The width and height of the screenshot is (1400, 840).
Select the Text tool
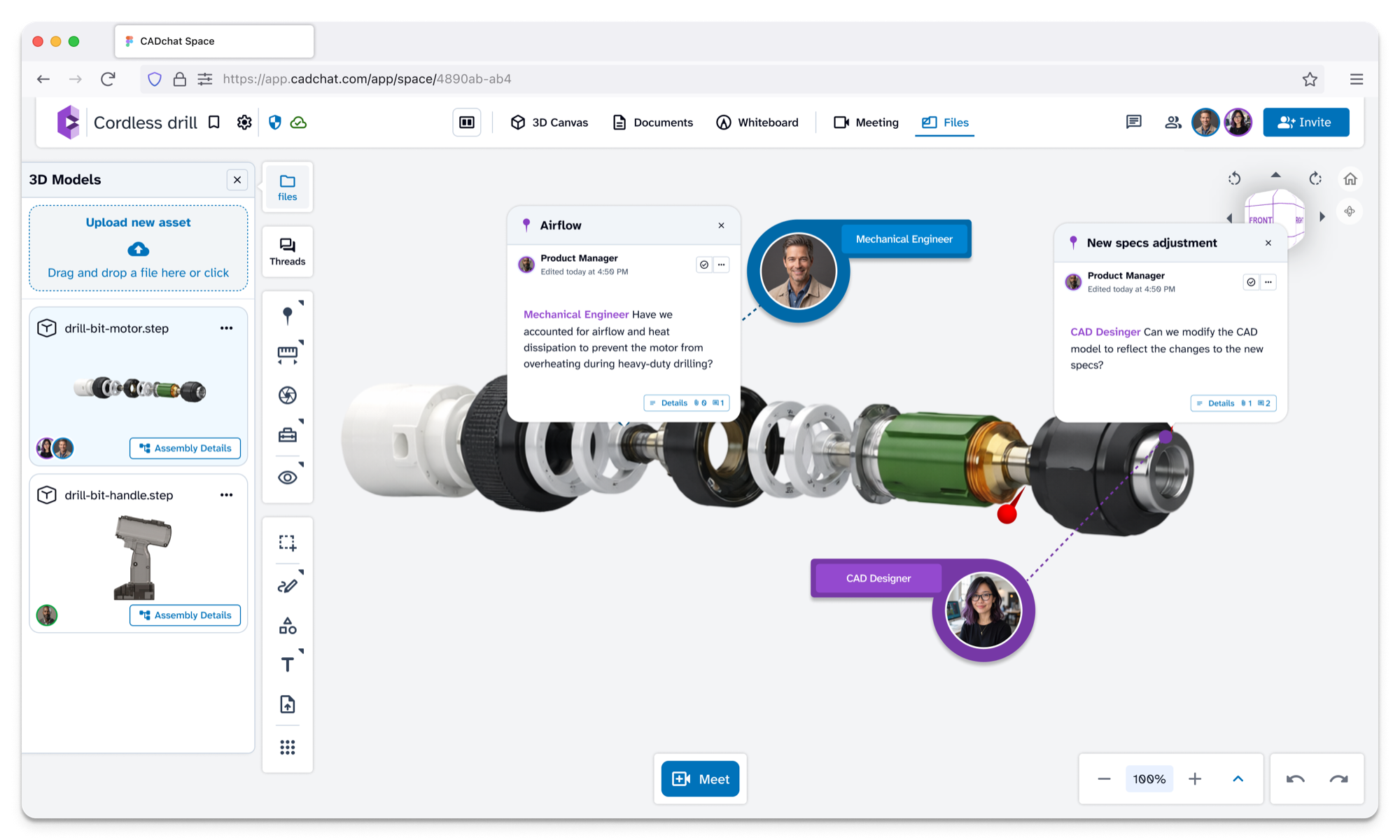pos(287,664)
